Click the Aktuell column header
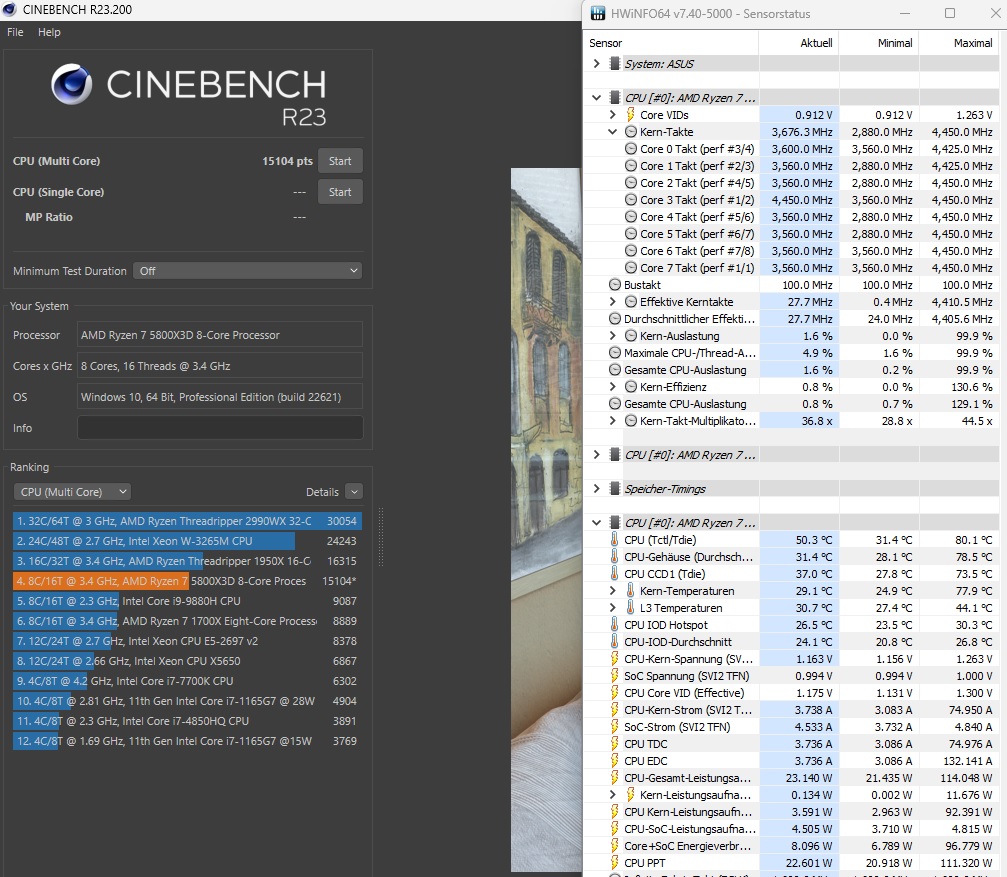Screen dimensions: 1007x877 (799, 43)
